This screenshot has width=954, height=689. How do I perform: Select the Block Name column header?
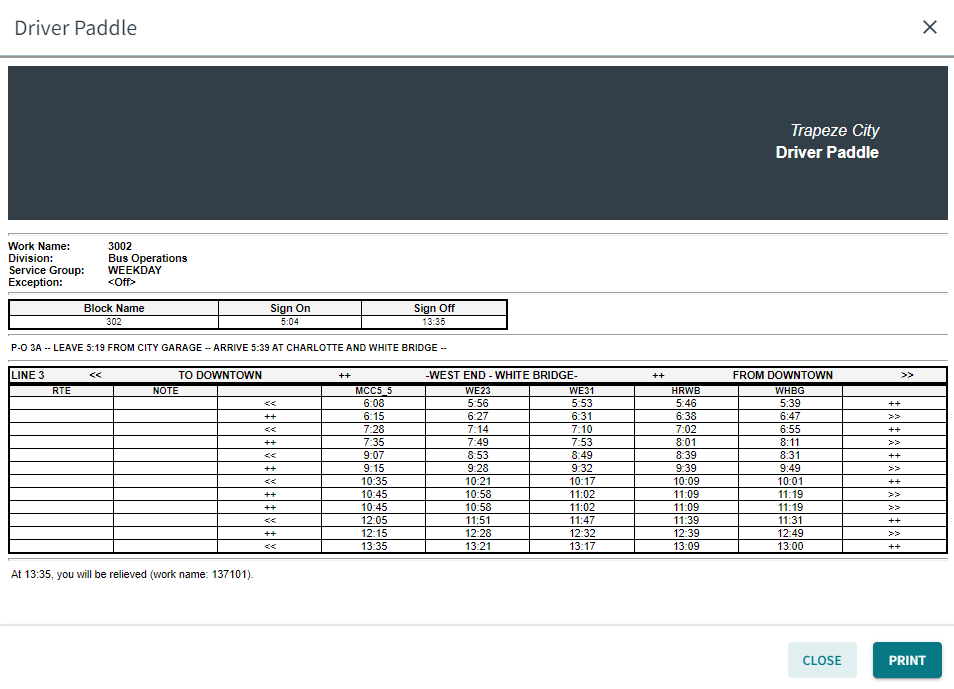click(114, 308)
